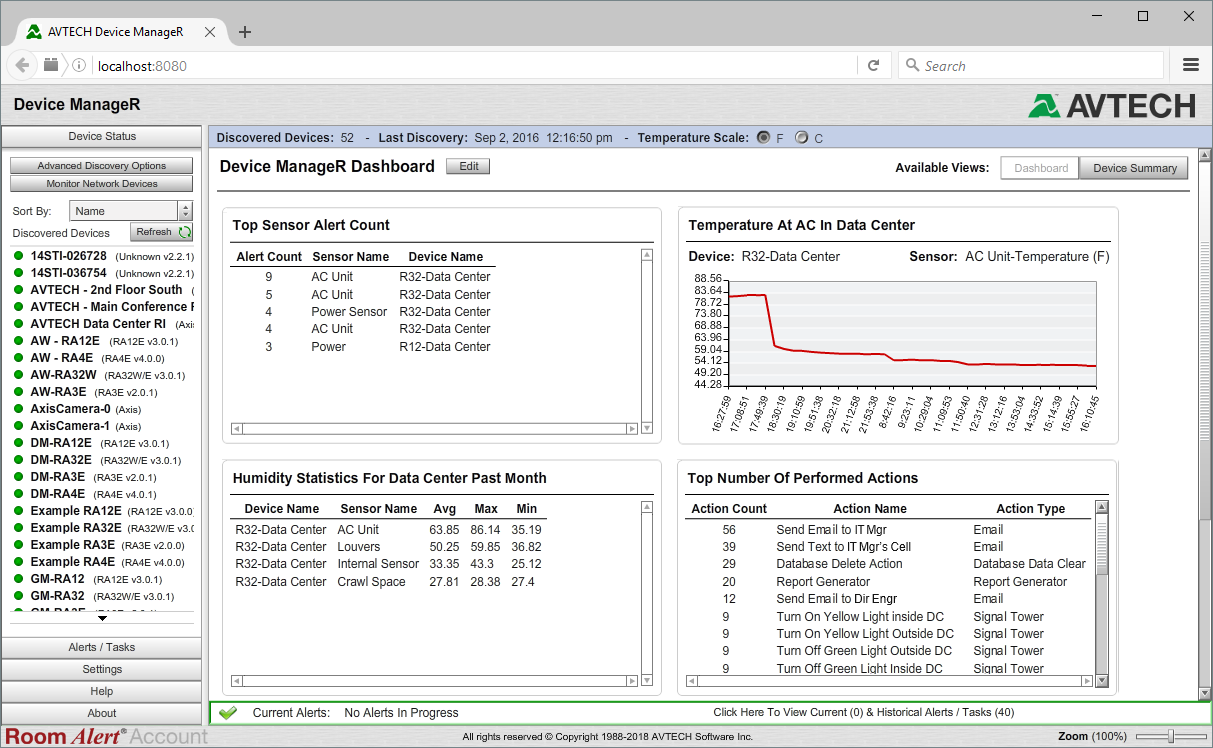The width and height of the screenshot is (1213, 748).
Task: Open Advanced Discovery Options
Action: pyautogui.click(x=102, y=166)
